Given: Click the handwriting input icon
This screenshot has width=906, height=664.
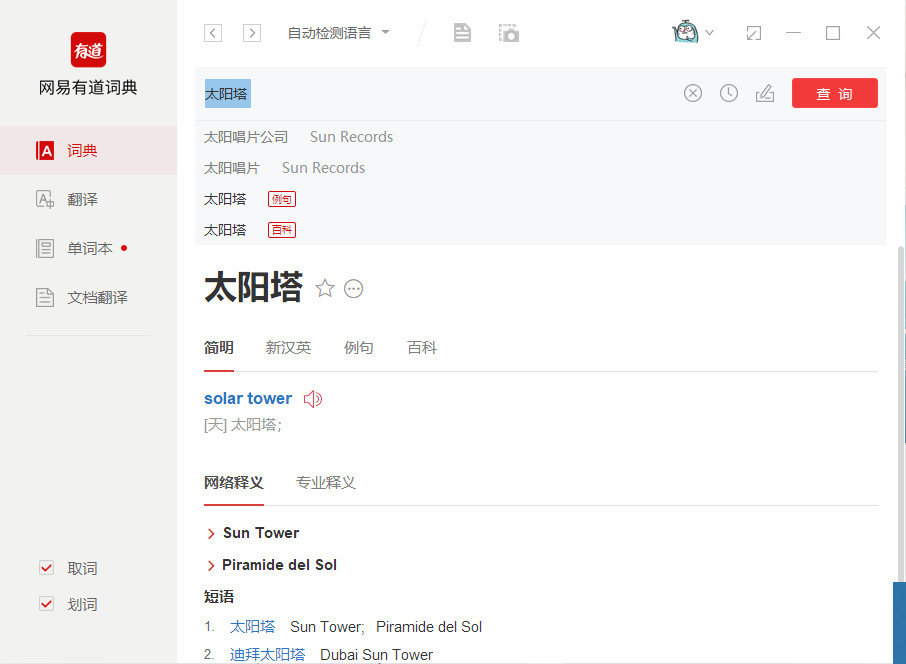Looking at the screenshot, I should coord(765,93).
